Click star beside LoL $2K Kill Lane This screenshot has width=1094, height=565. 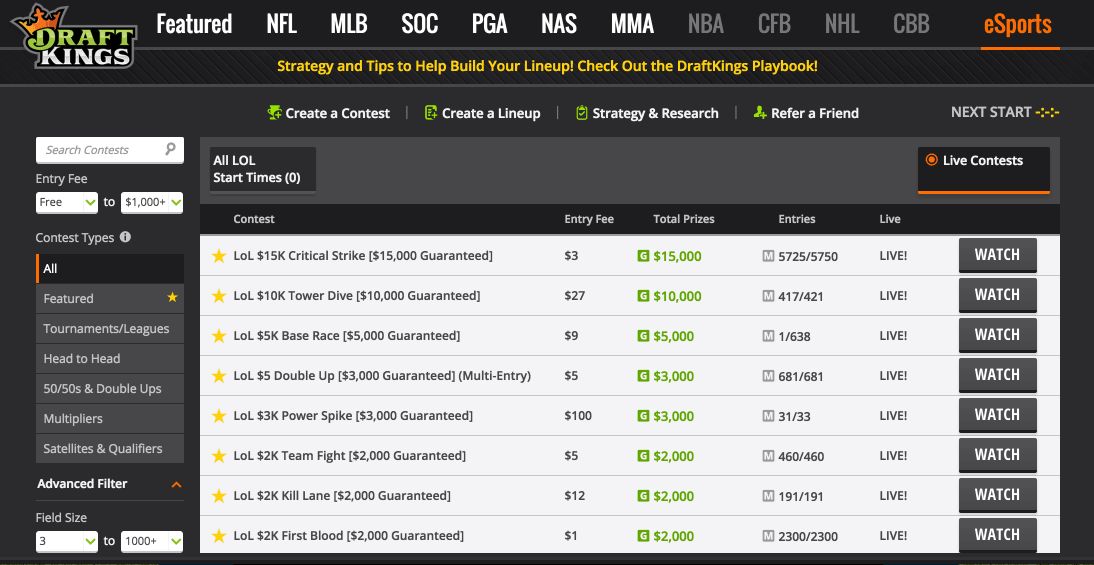point(219,496)
